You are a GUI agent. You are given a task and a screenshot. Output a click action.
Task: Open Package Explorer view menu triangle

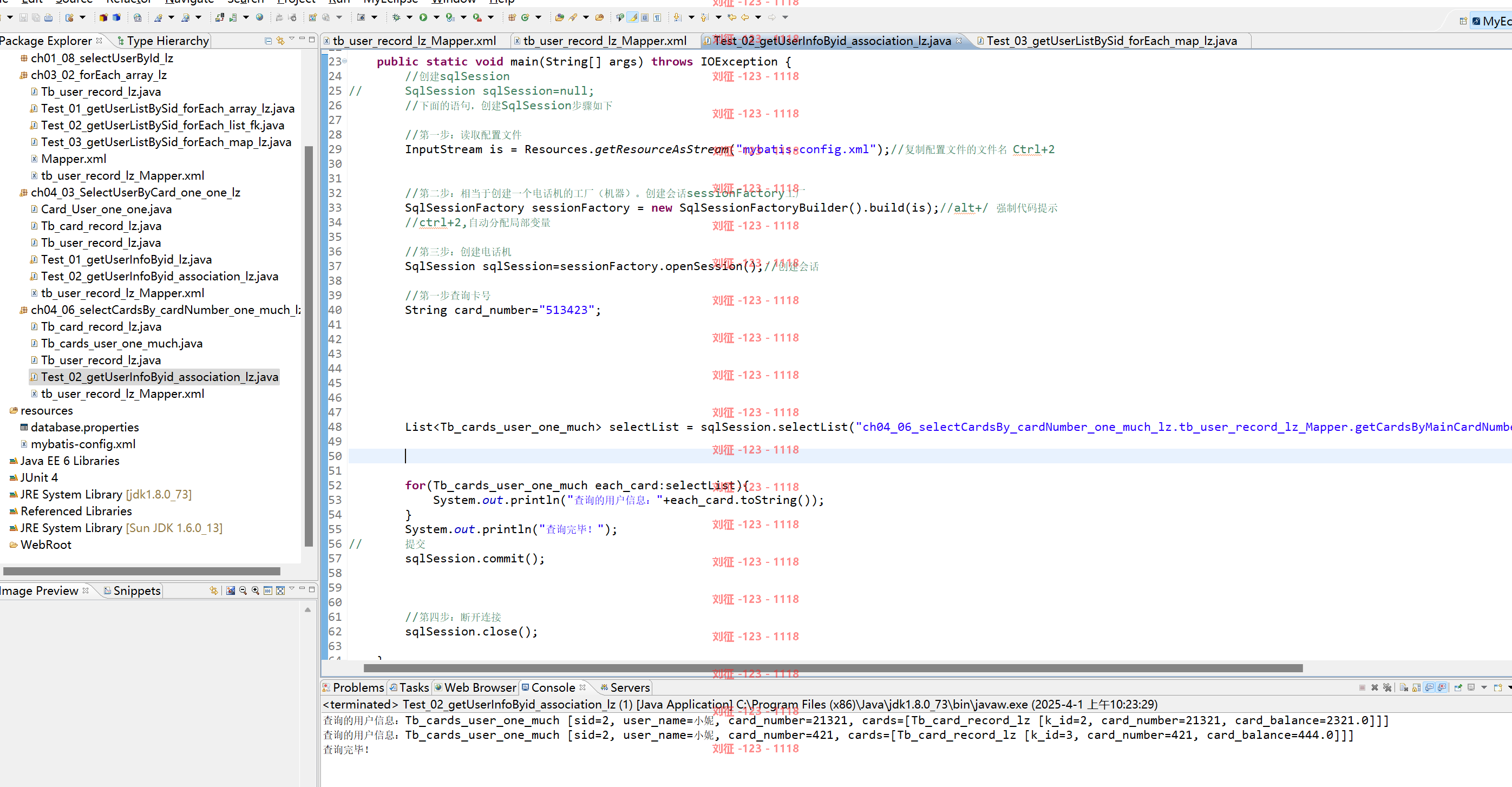click(292, 39)
